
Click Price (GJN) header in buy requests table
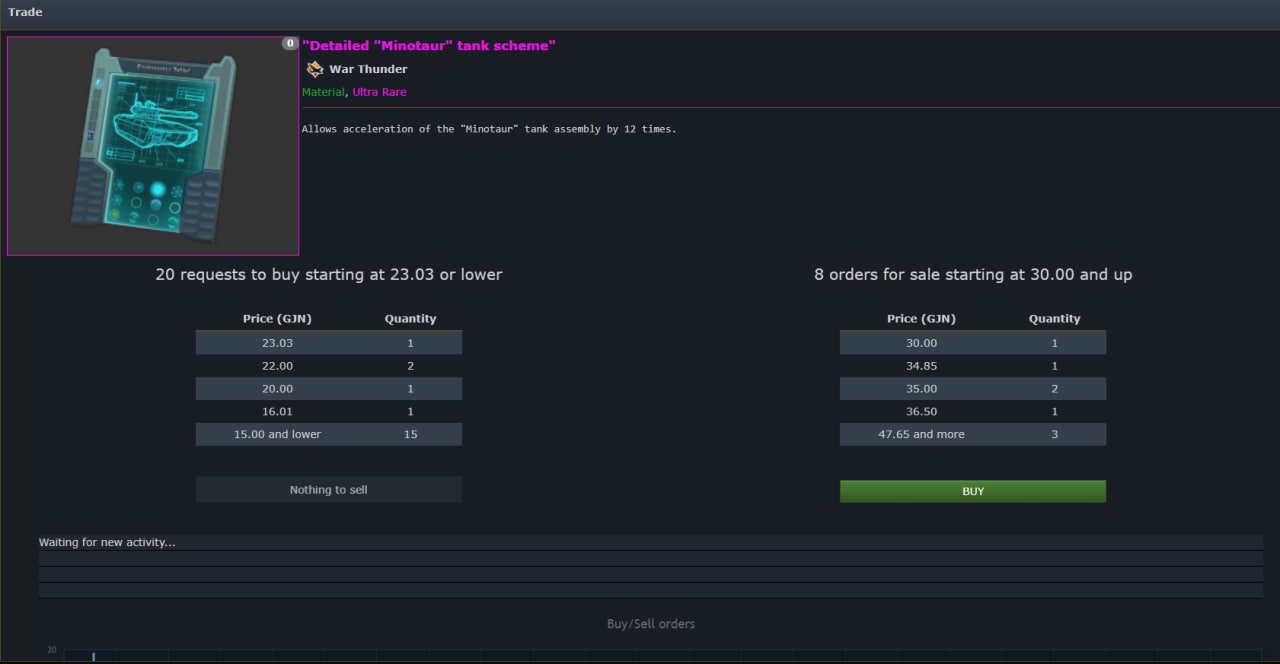(277, 319)
